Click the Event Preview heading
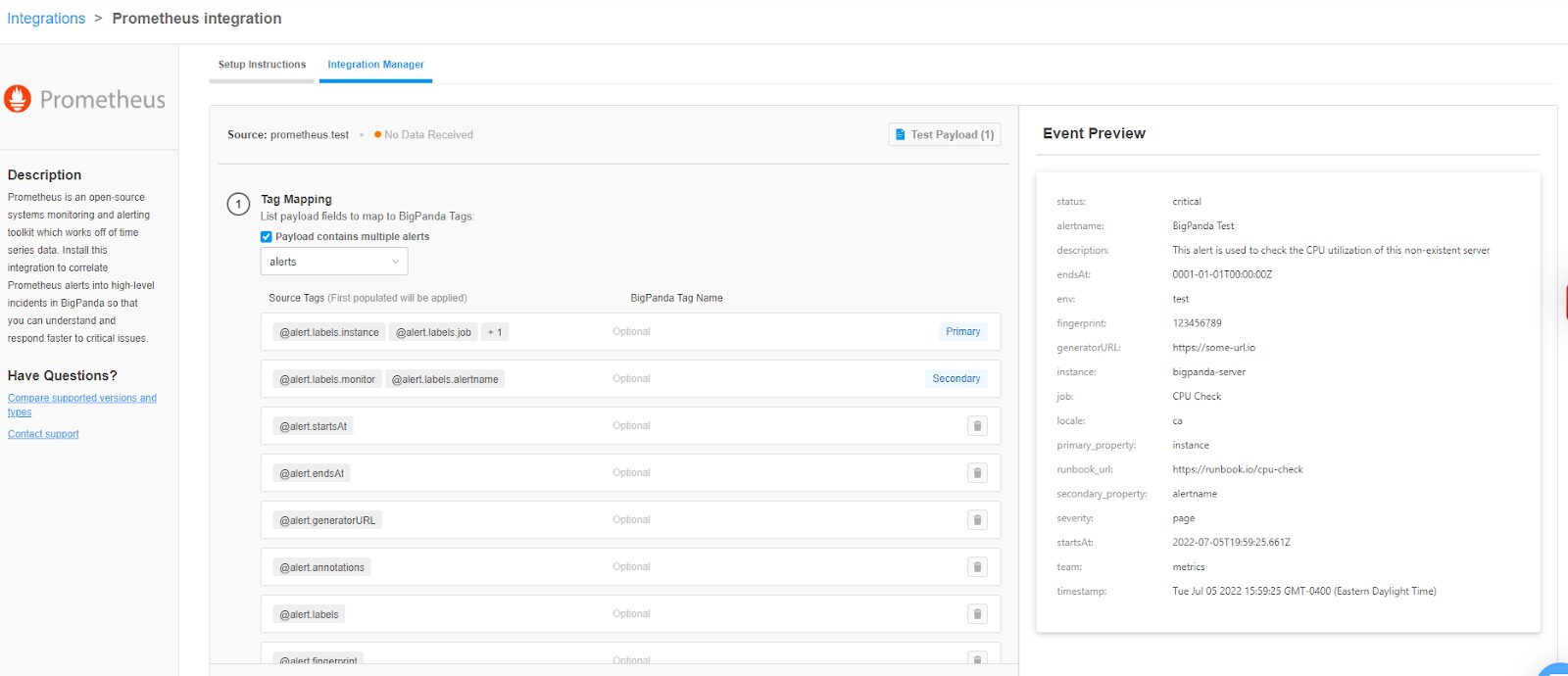Viewport: 1568px width, 676px height. tap(1094, 133)
